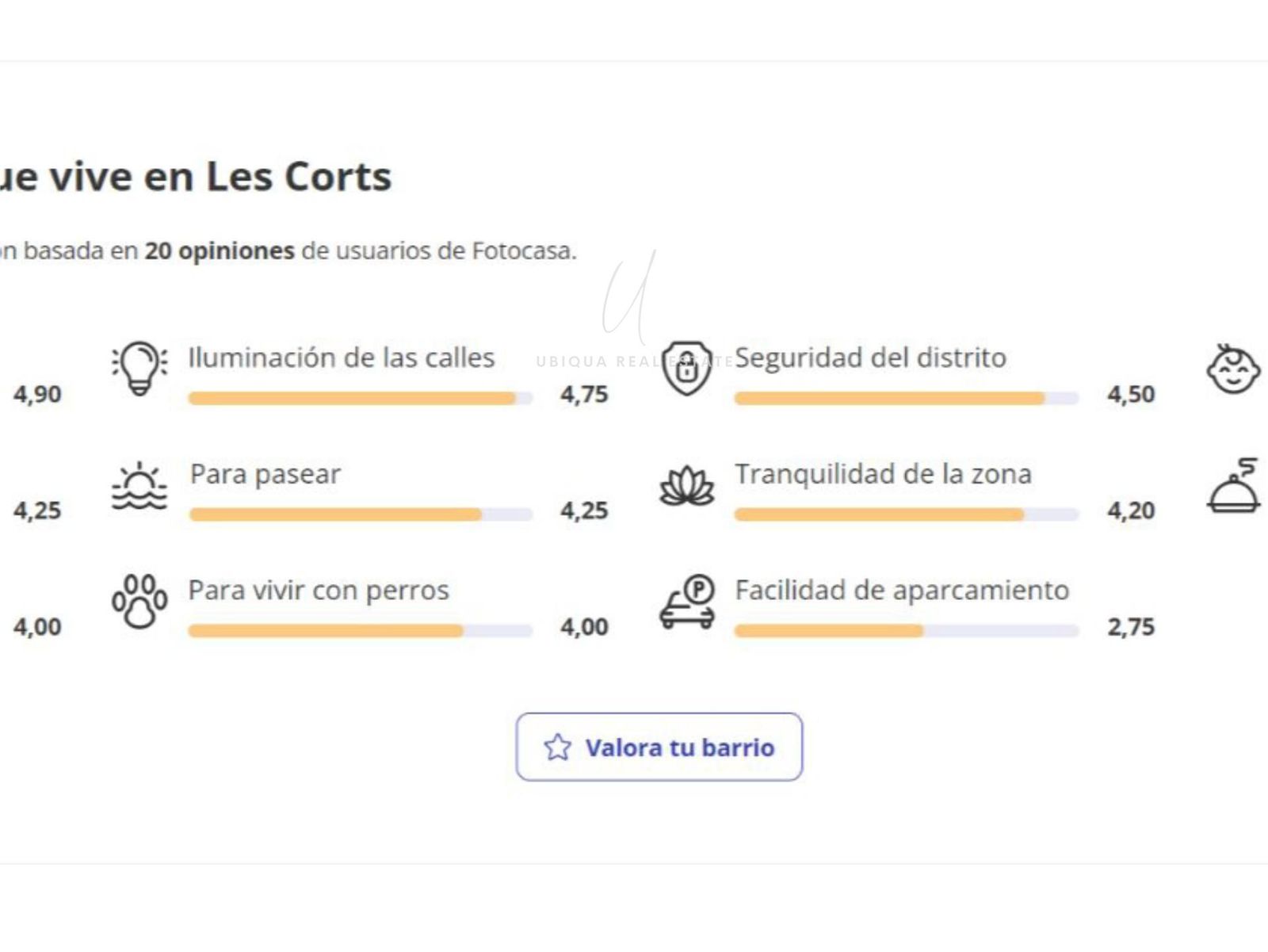Click the Para vivir con perros rating bar
Viewport: 1268px width, 952px height.
361,632
